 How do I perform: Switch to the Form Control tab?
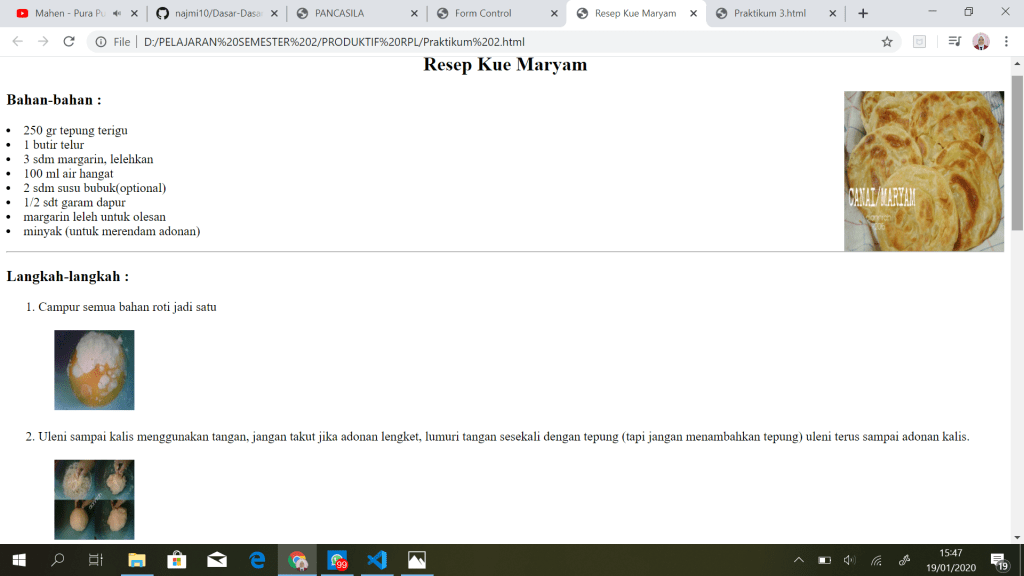[482, 13]
